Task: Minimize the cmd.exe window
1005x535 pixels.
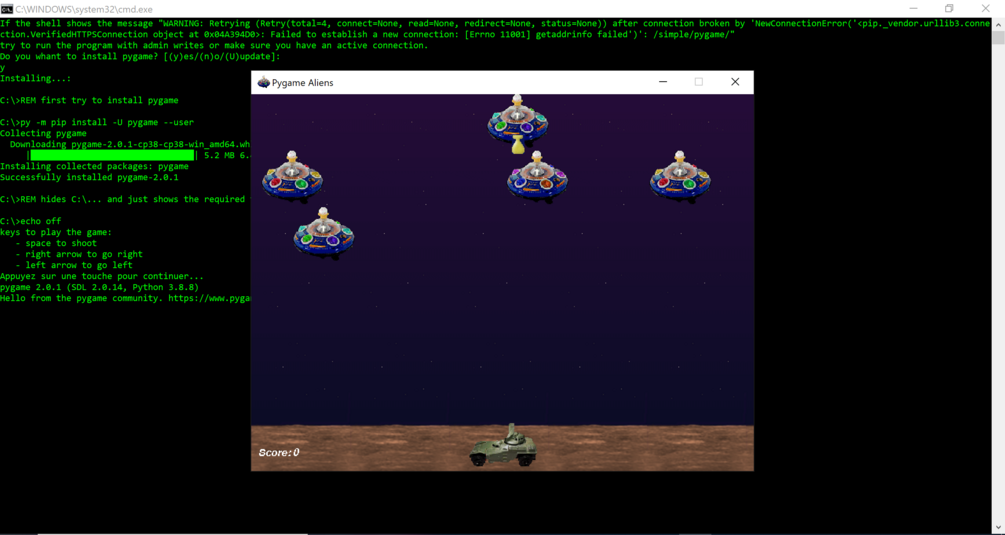Action: (x=913, y=8)
